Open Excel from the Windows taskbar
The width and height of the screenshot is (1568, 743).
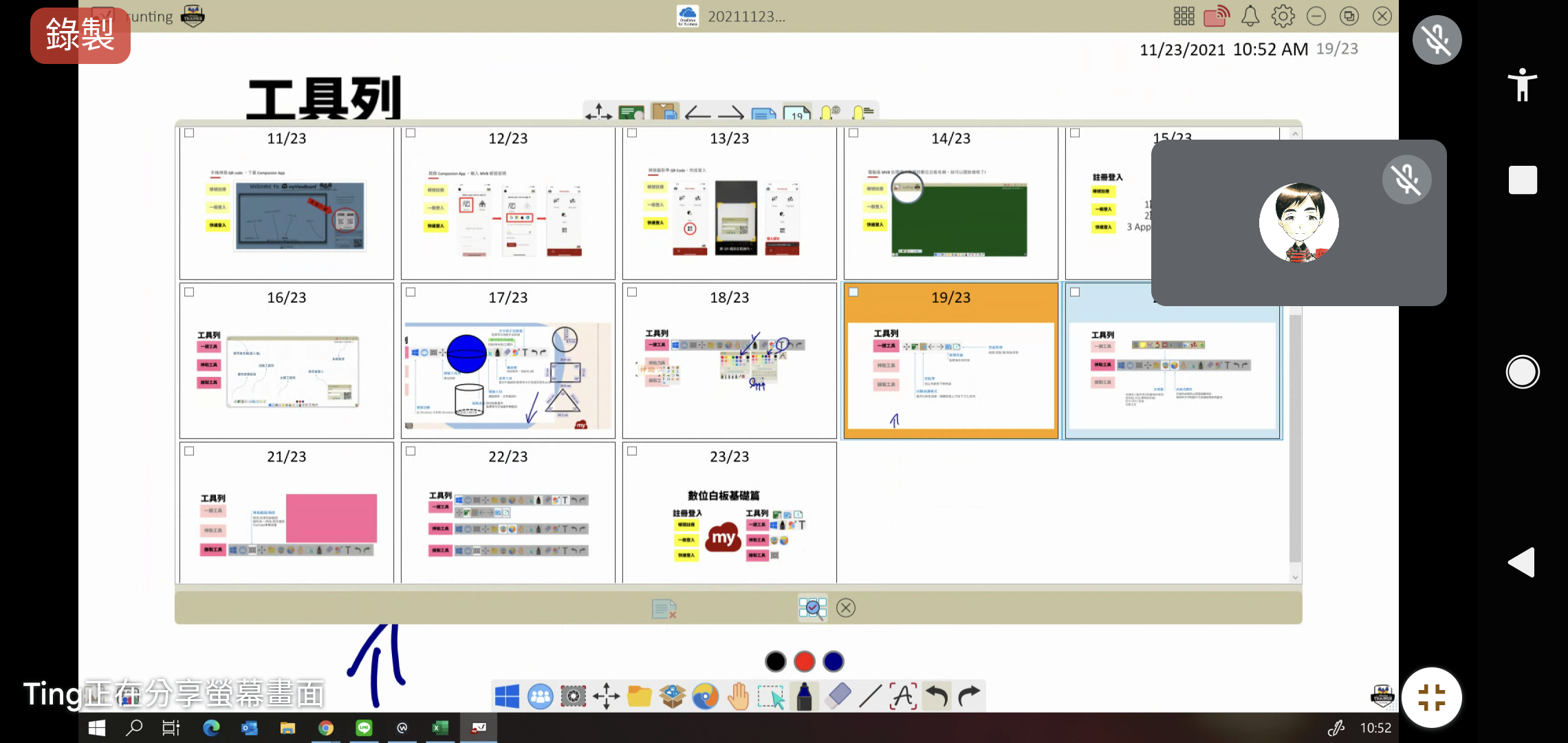click(439, 727)
